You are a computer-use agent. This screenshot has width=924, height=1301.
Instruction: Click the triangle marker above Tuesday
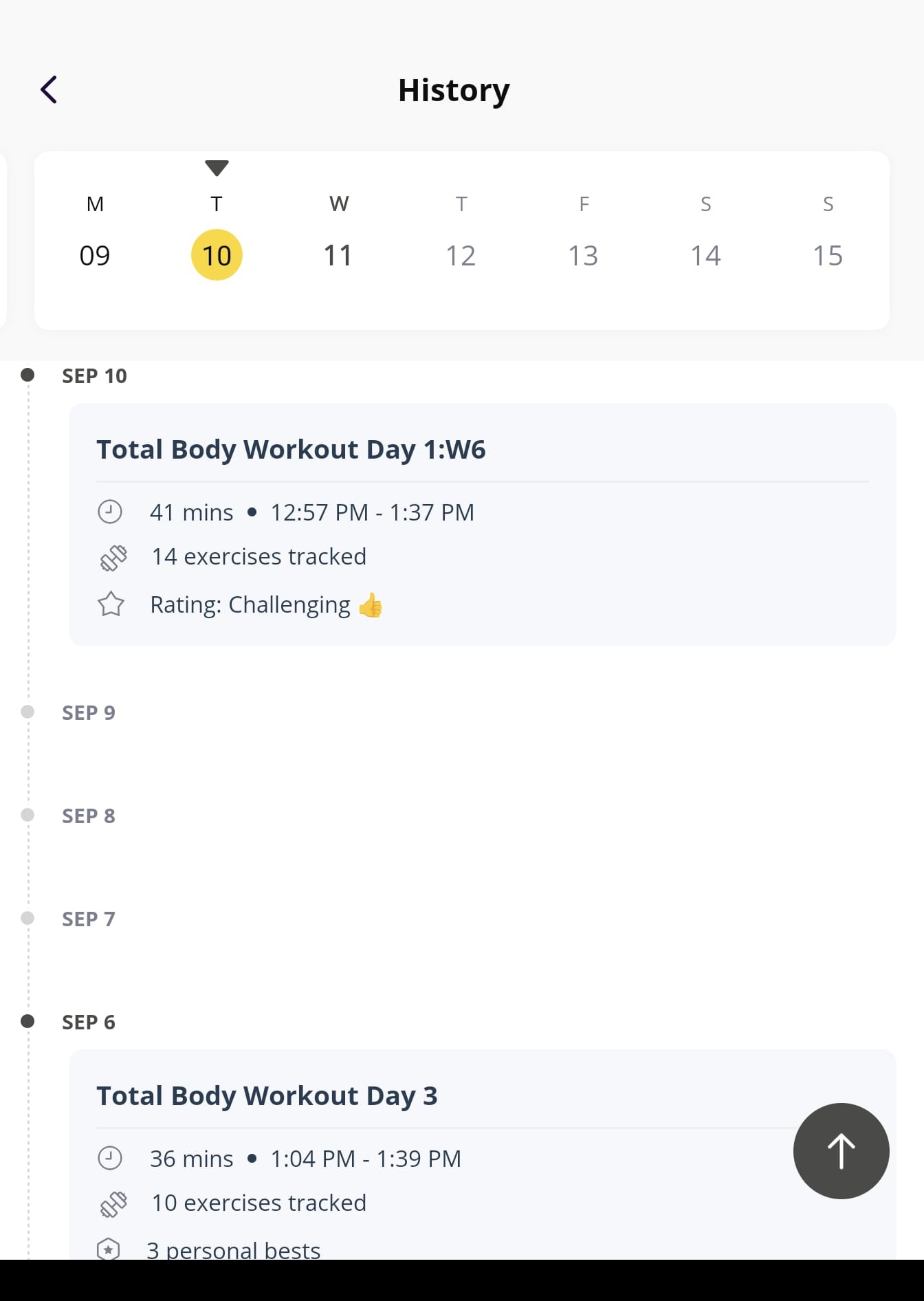(x=217, y=167)
